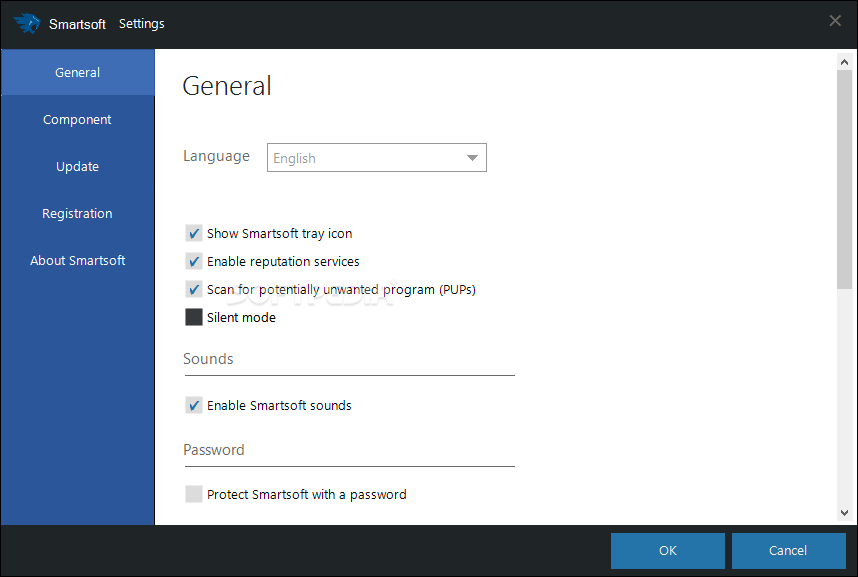Click the vertical scrollbar thumb
858x577 pixels.
(x=844, y=180)
